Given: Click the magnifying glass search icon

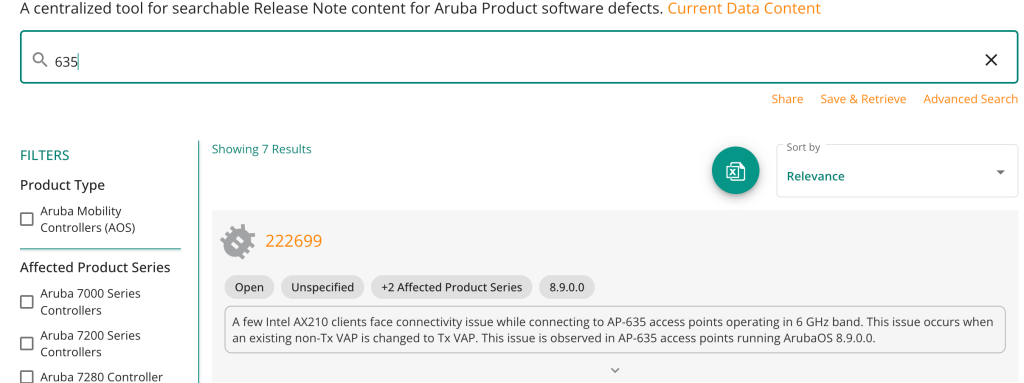Looking at the screenshot, I should [x=40, y=60].
